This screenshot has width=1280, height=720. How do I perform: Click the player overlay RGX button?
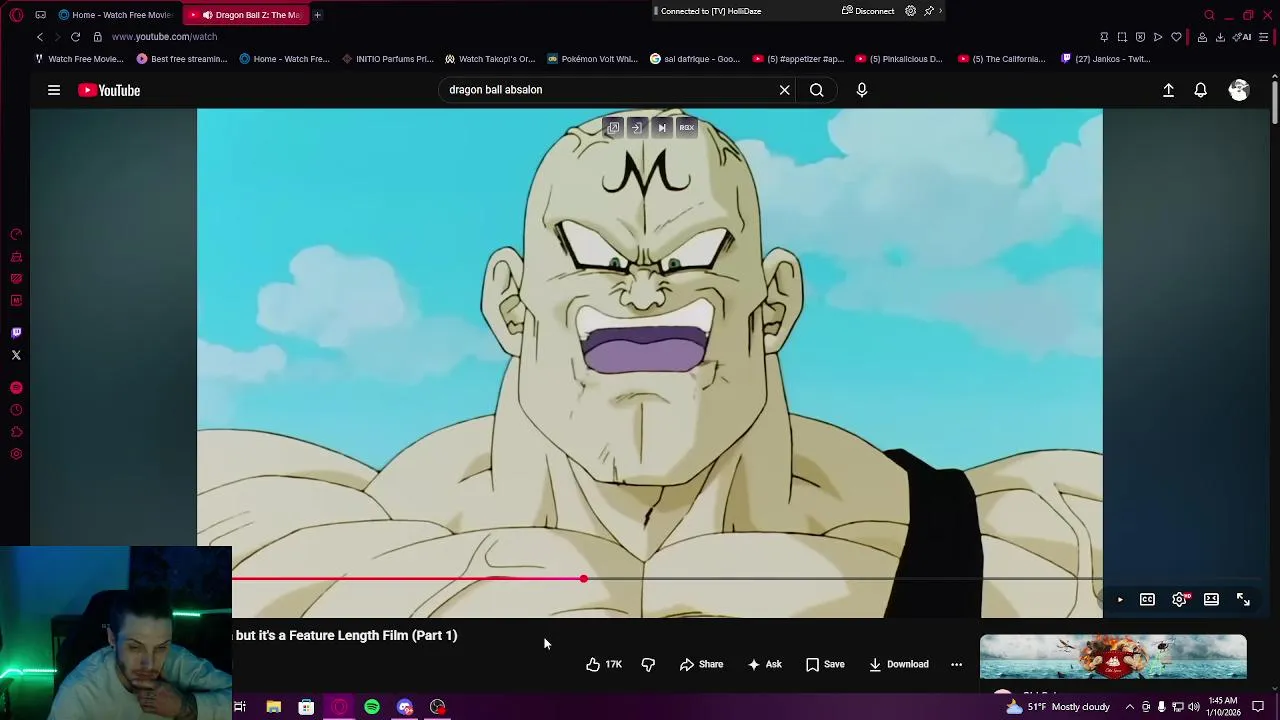(687, 128)
